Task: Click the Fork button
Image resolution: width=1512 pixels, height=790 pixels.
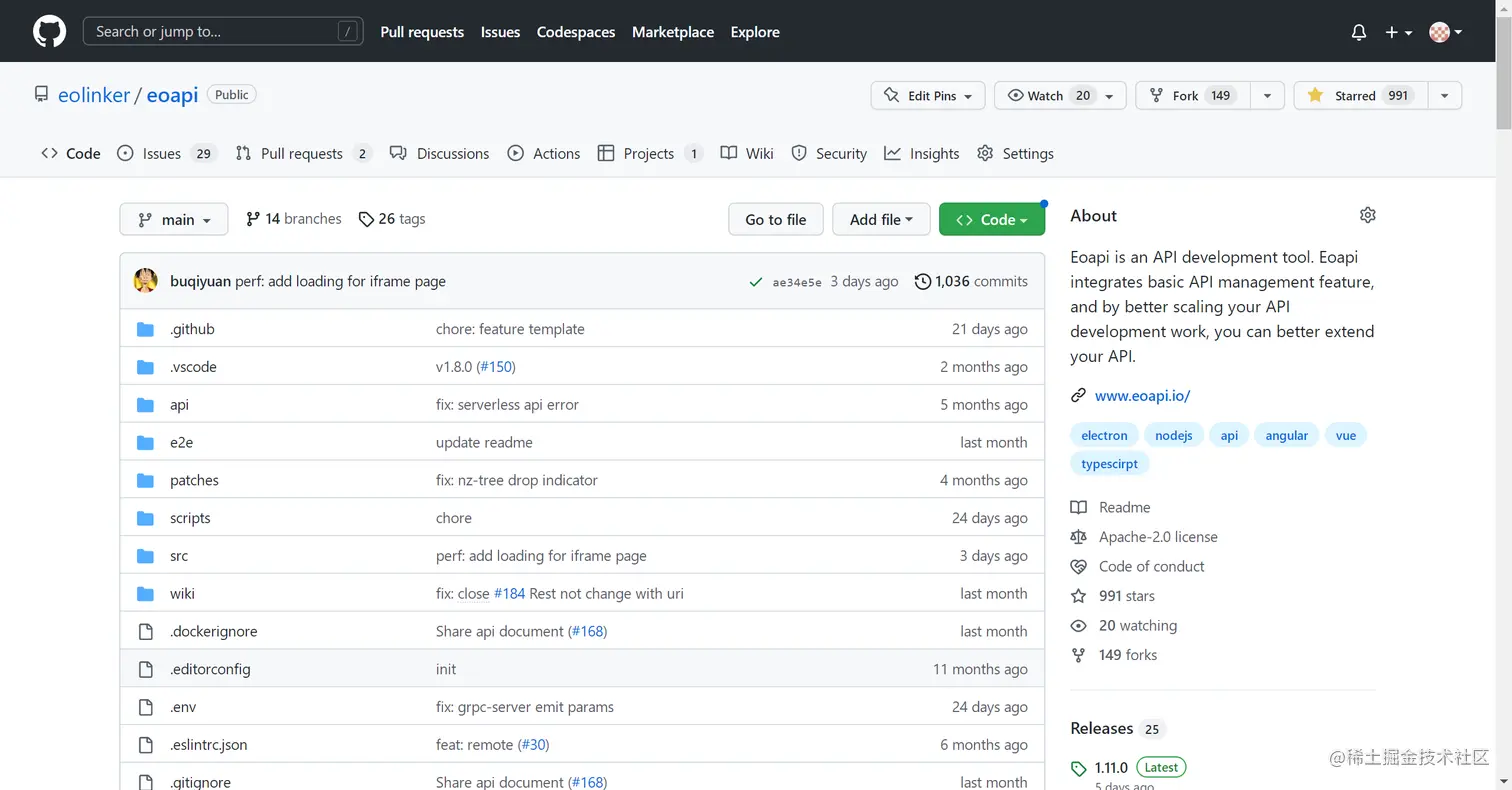Action: (1193, 96)
